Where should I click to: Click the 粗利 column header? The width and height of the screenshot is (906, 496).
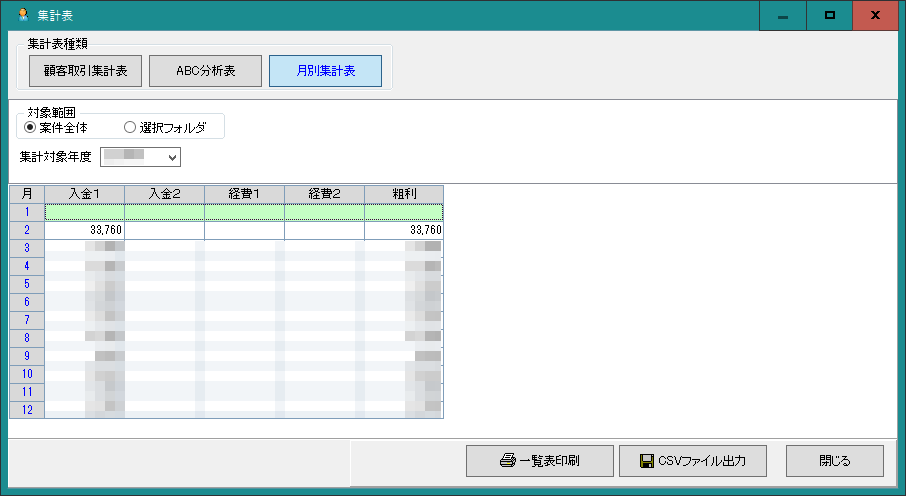point(403,193)
